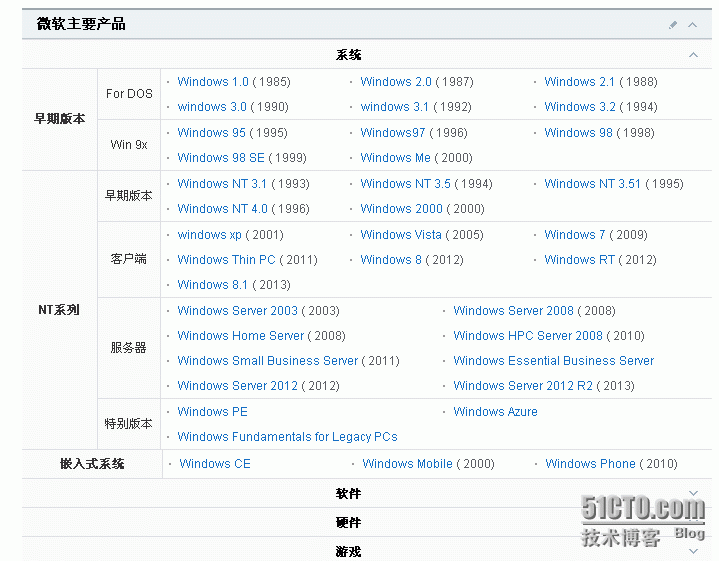Open the Windows 2.1 link
Image resolution: width=719 pixels, height=561 pixels.
tap(579, 82)
